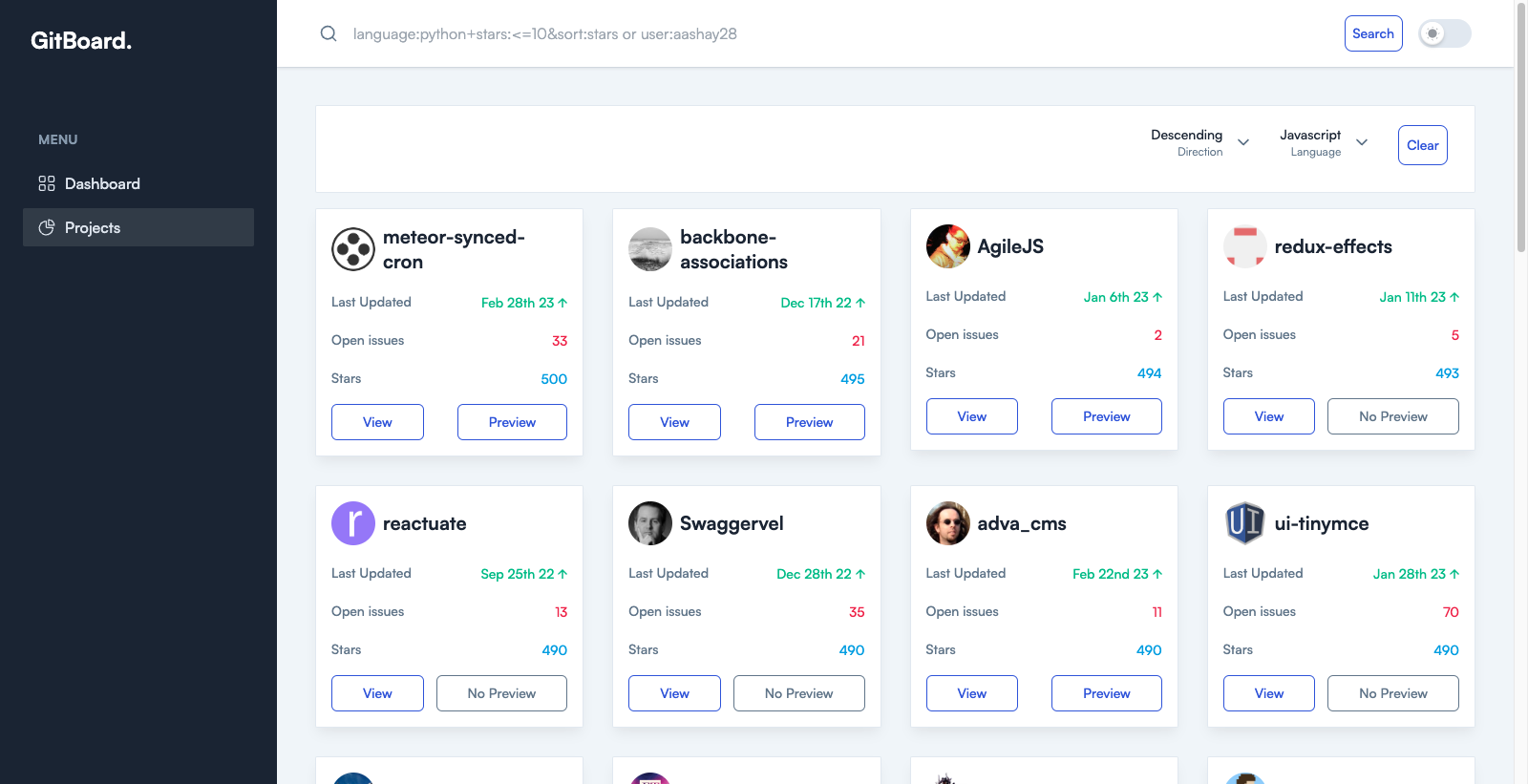Click the reactuate purple avatar icon
The image size is (1528, 784).
[x=353, y=523]
